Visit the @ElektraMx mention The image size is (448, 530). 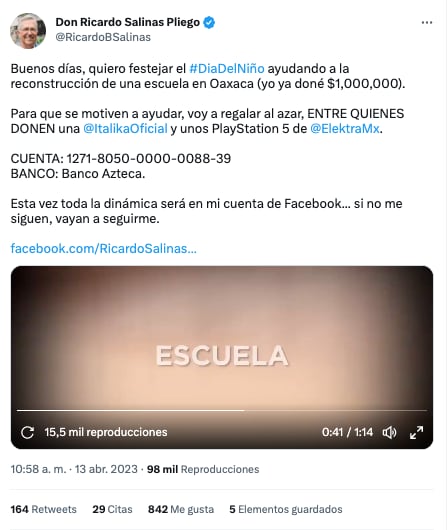click(x=345, y=129)
